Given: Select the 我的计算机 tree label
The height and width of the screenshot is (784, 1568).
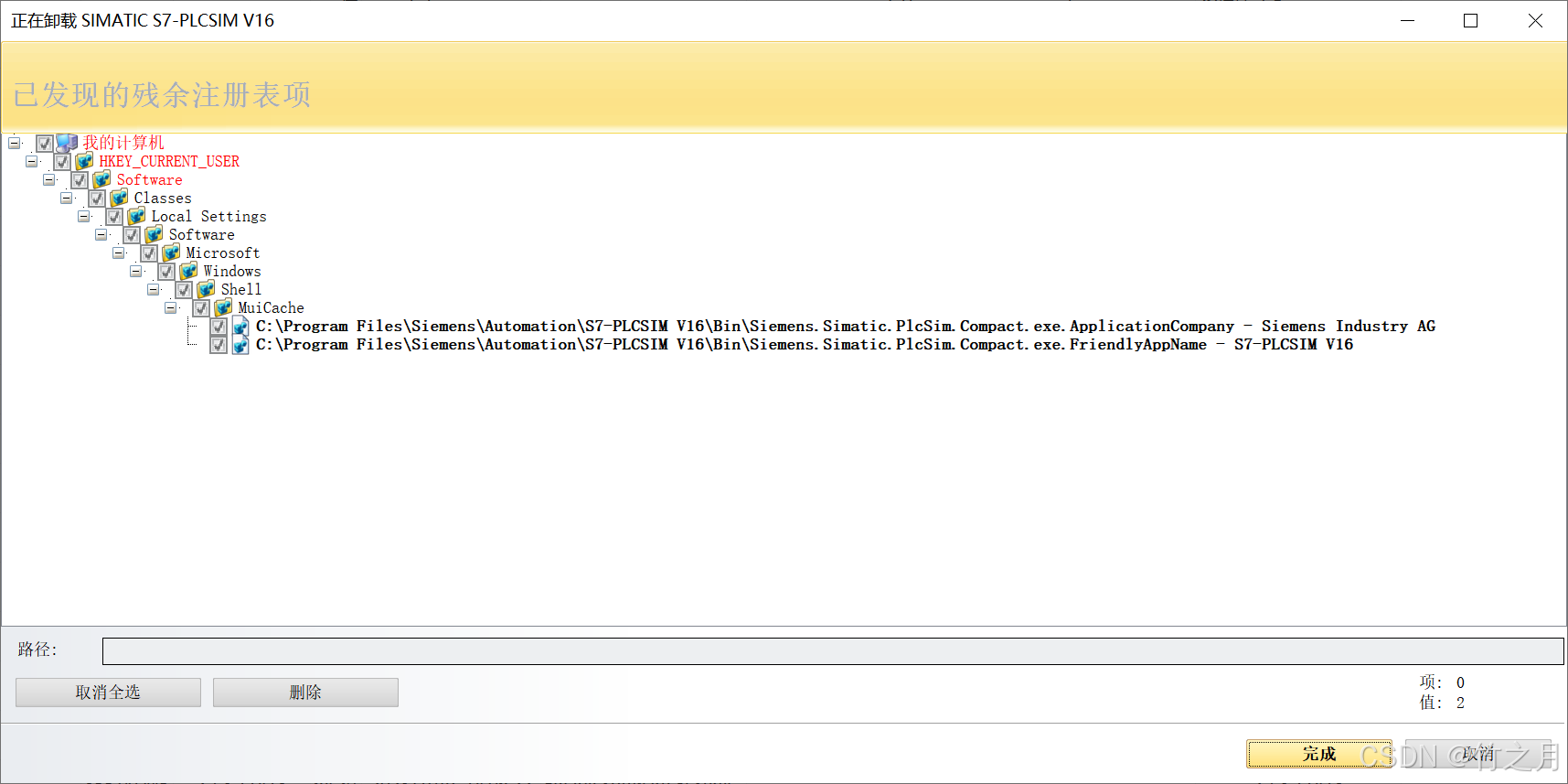Looking at the screenshot, I should tap(123, 143).
